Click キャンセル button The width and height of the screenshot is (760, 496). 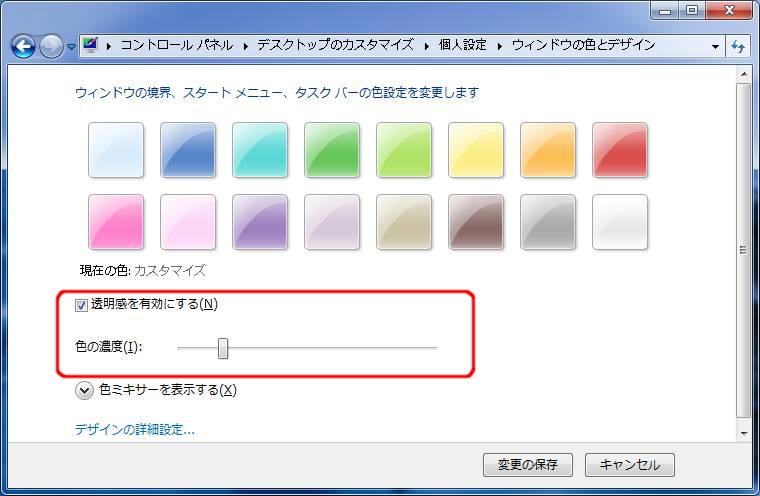[630, 465]
